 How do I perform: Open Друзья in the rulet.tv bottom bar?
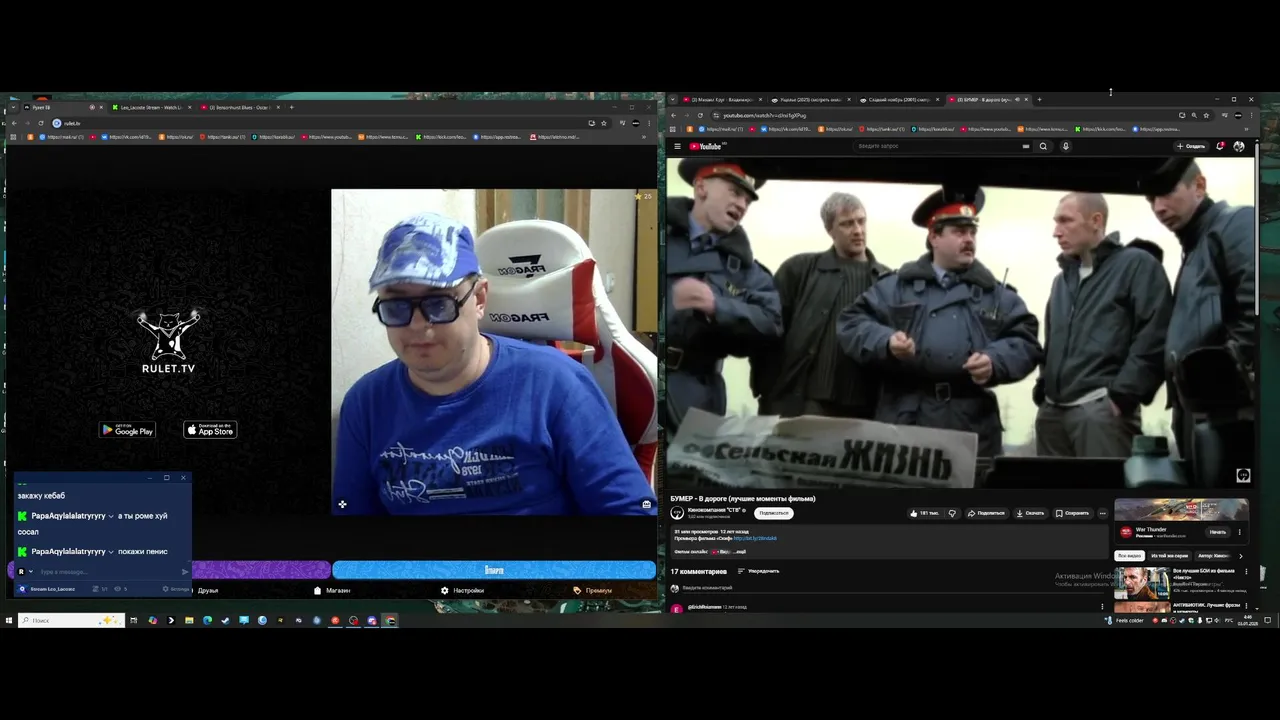(207, 590)
